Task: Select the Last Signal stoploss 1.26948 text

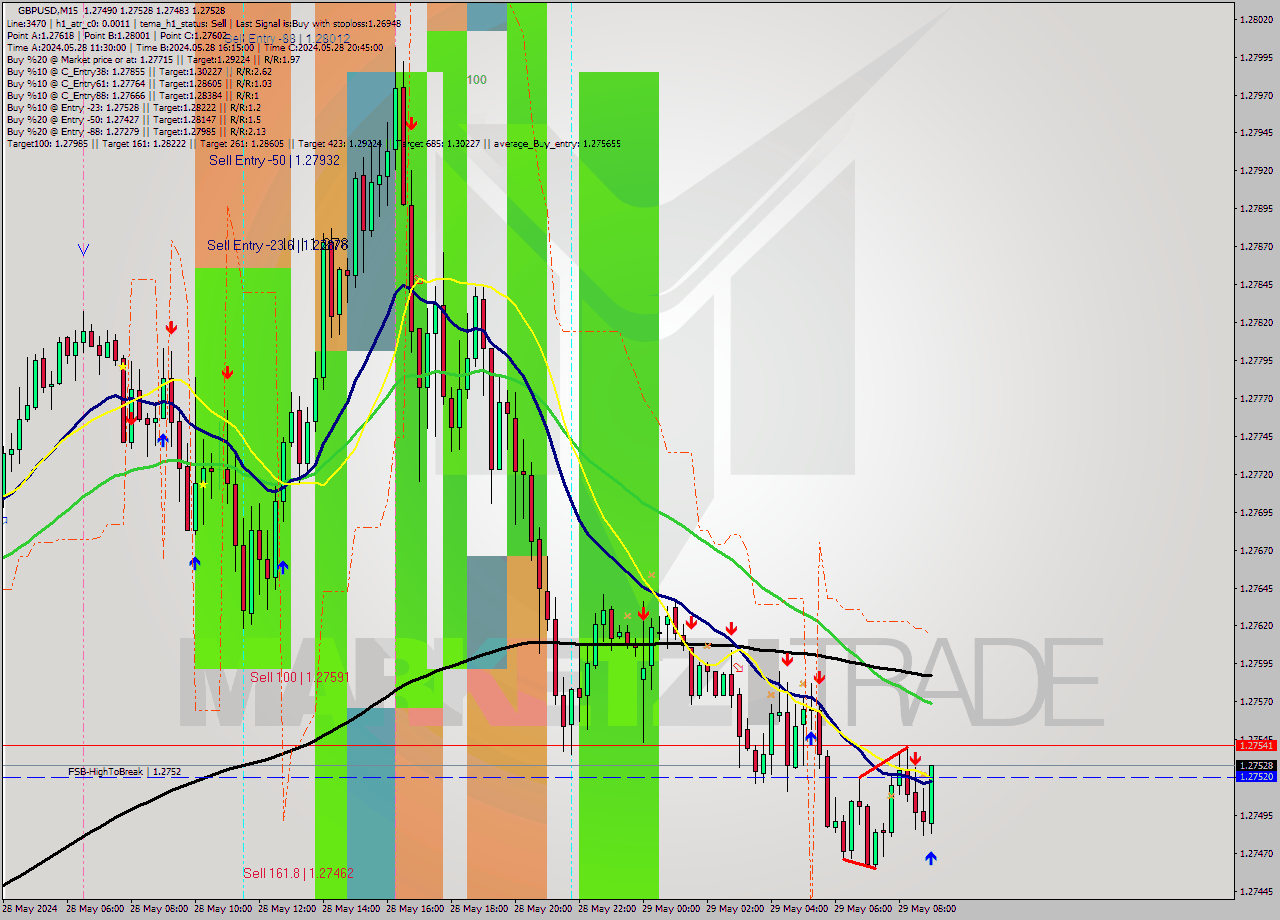Action: [x=318, y=22]
